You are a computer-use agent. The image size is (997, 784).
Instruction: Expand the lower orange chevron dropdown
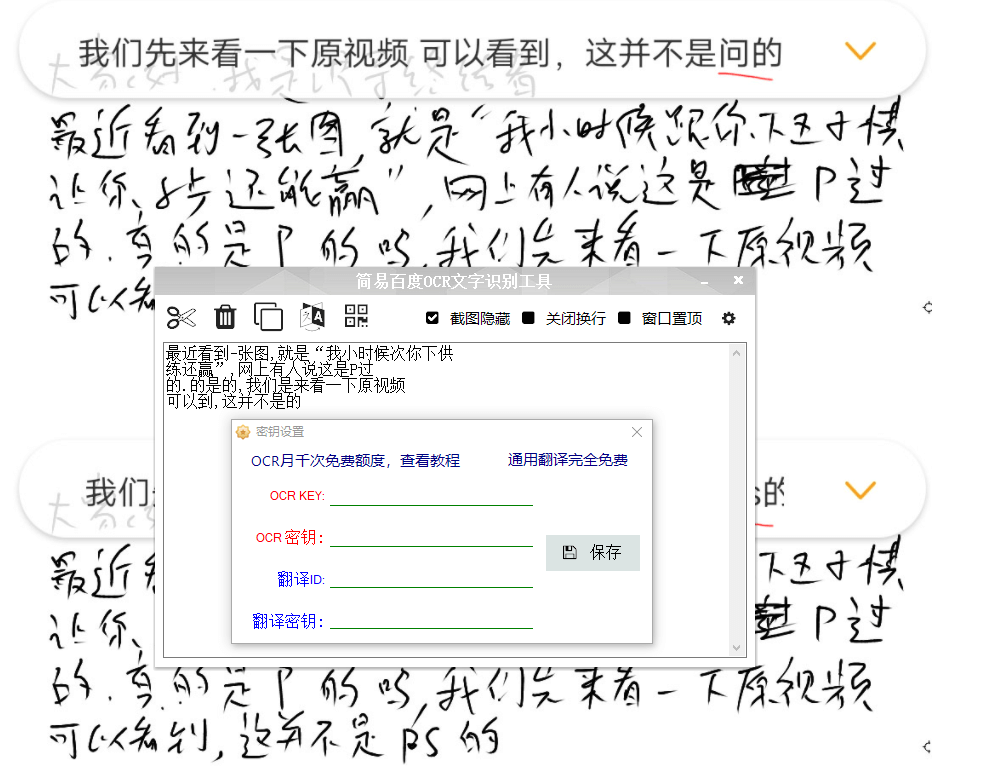(860, 490)
